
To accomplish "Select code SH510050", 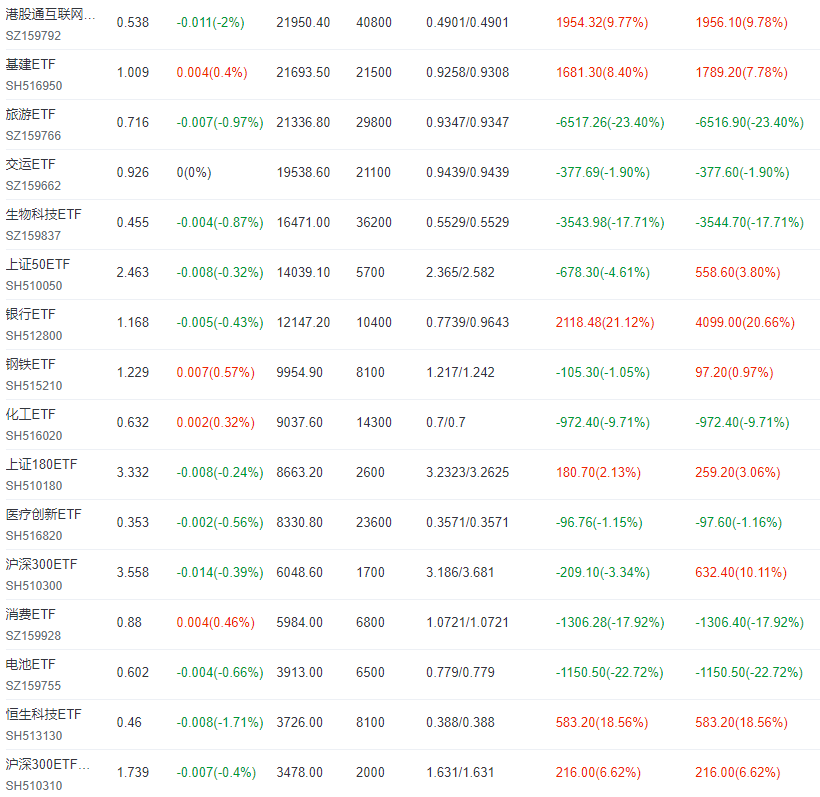I will point(34,286).
